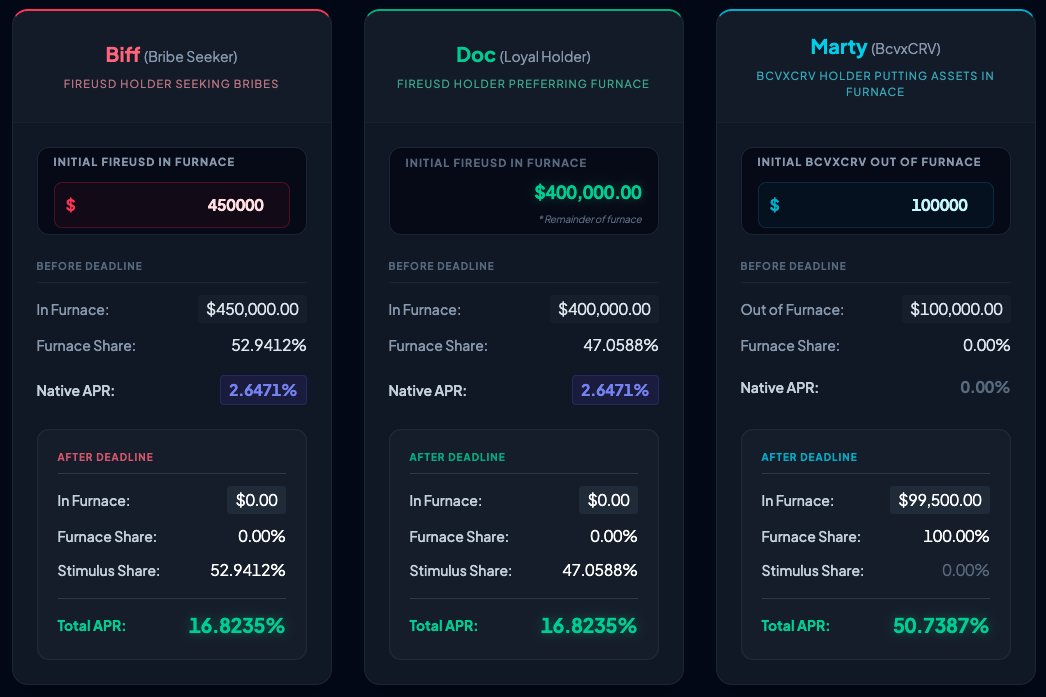Click Biff's Stimulus Share 52.9412% value

[x=247, y=570]
